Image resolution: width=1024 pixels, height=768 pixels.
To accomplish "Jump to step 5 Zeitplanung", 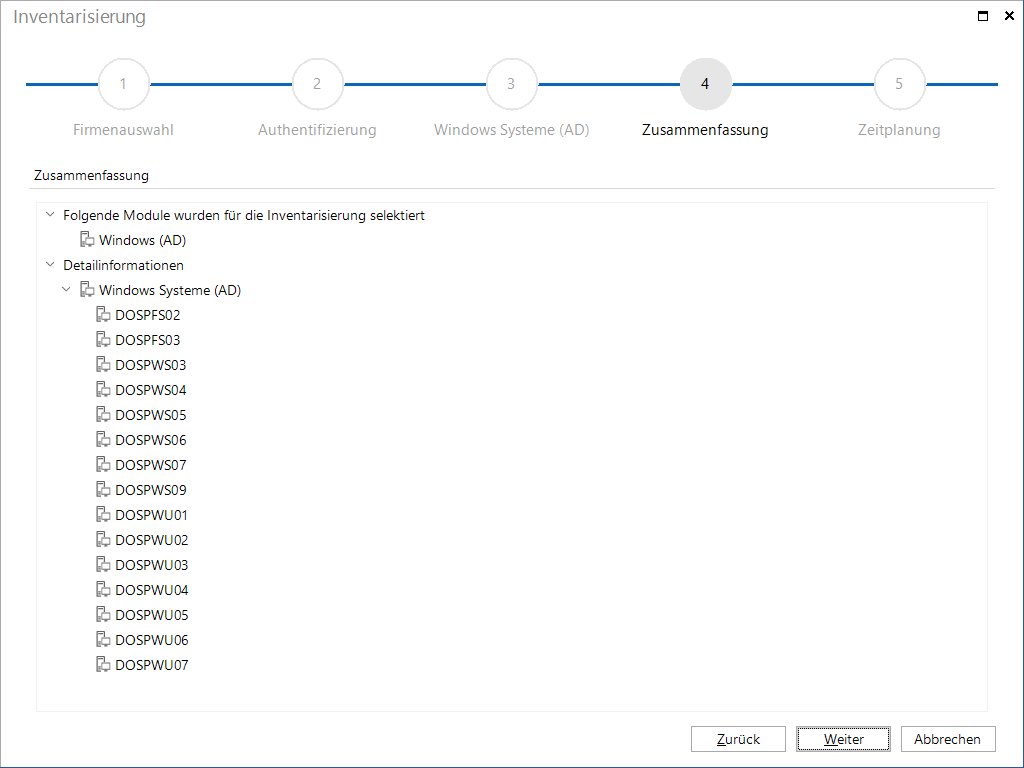I will tap(899, 84).
